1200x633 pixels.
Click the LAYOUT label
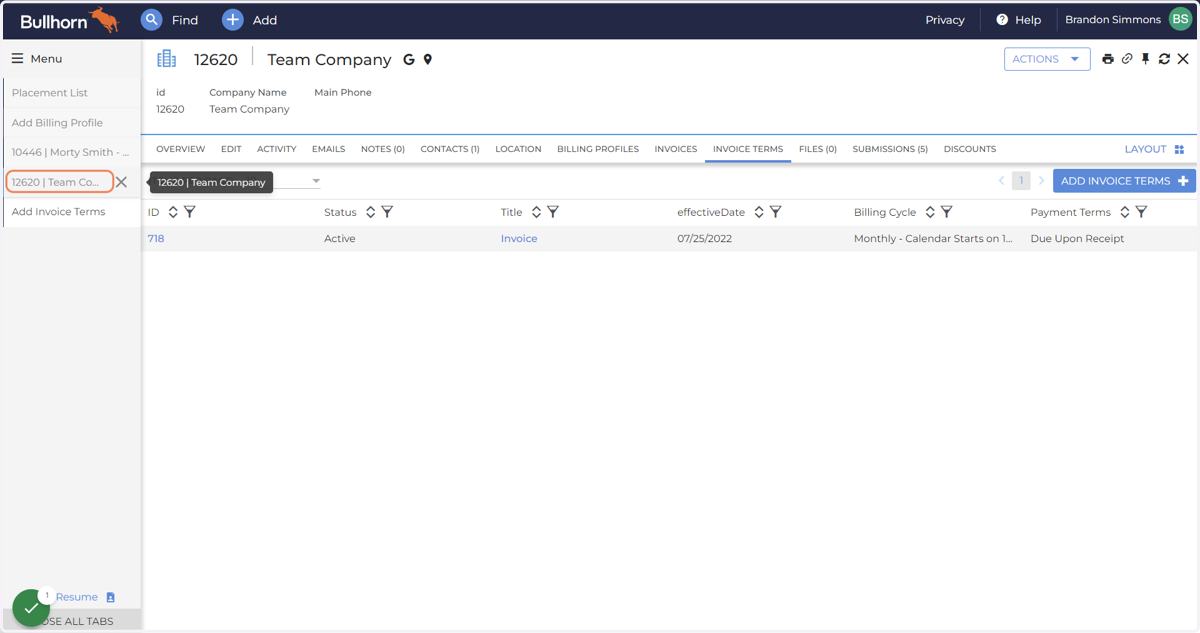tap(1146, 149)
